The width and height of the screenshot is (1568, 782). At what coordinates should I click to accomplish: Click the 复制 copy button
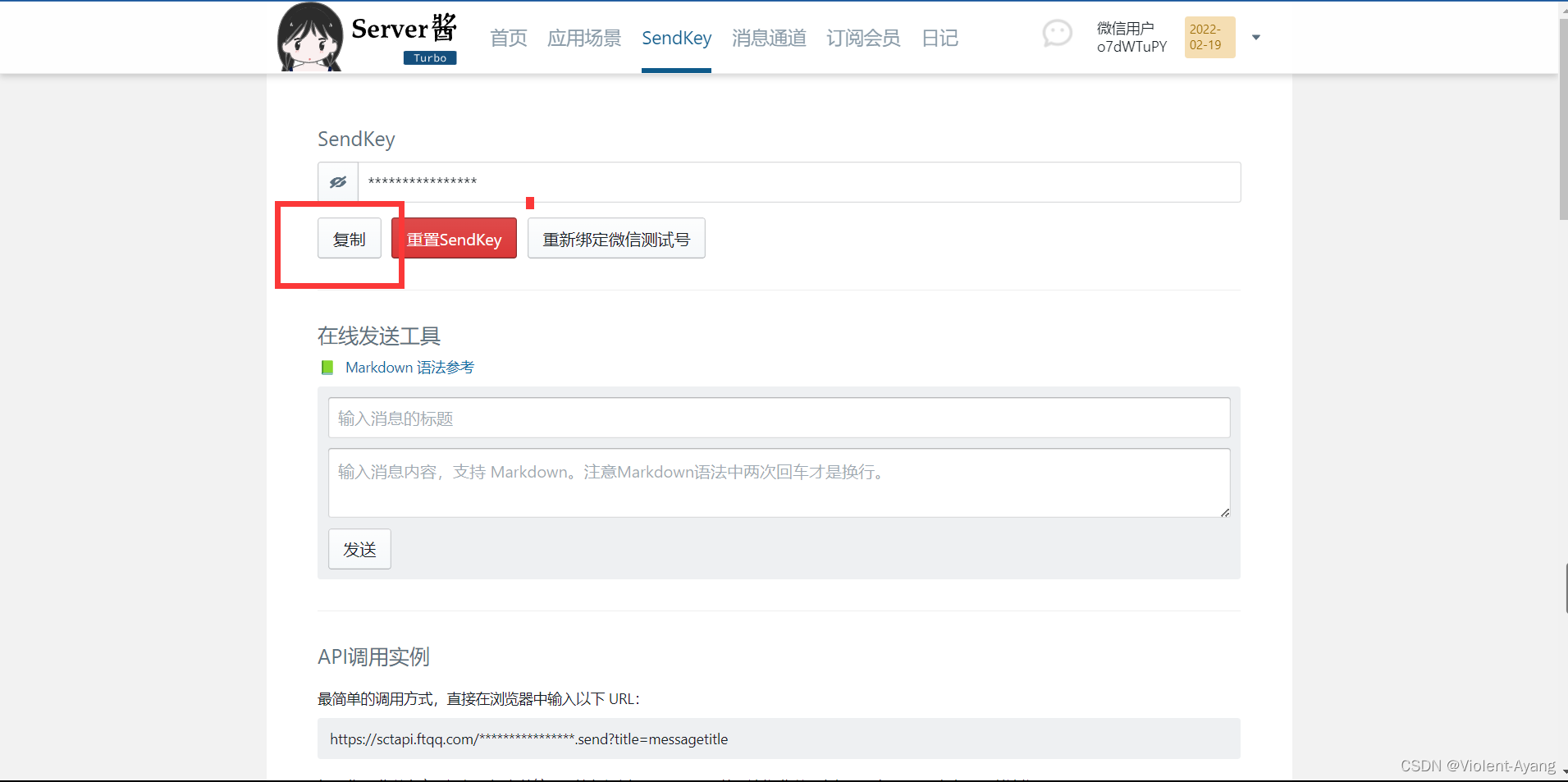(350, 239)
